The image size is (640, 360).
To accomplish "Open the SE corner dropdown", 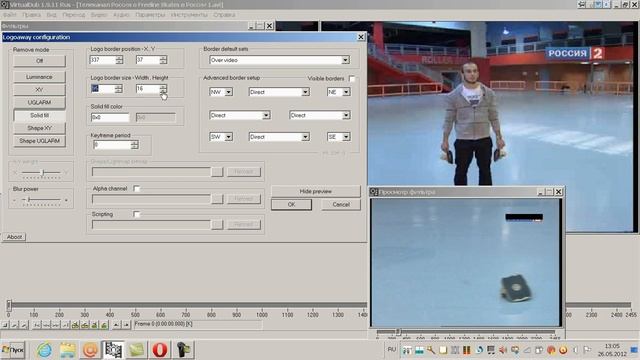I will tap(338, 137).
